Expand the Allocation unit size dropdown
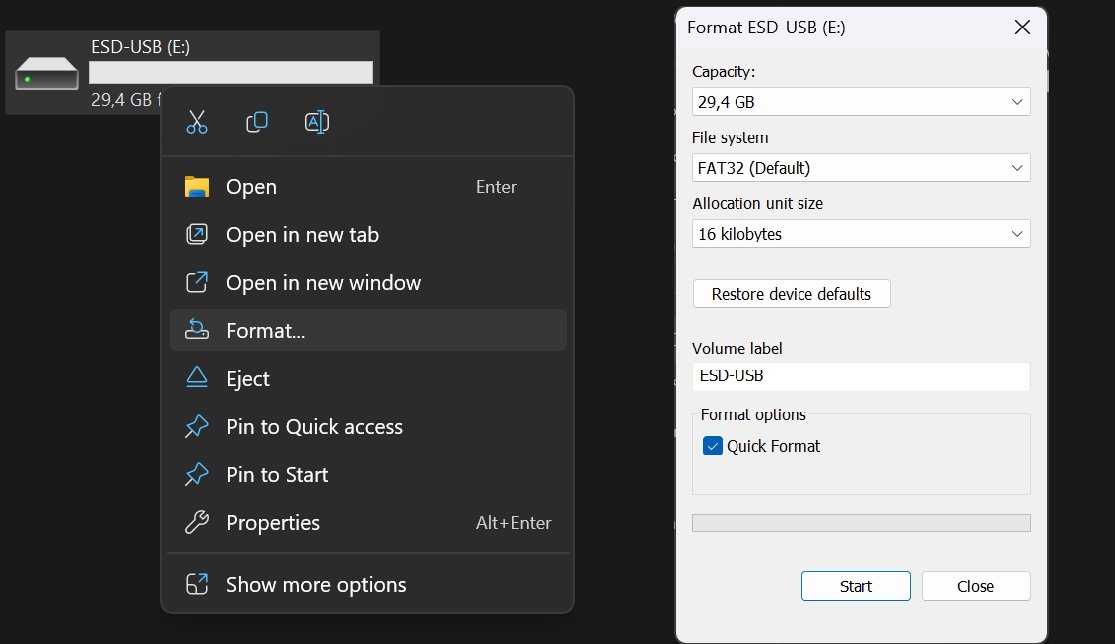This screenshot has width=1115, height=644. point(861,234)
